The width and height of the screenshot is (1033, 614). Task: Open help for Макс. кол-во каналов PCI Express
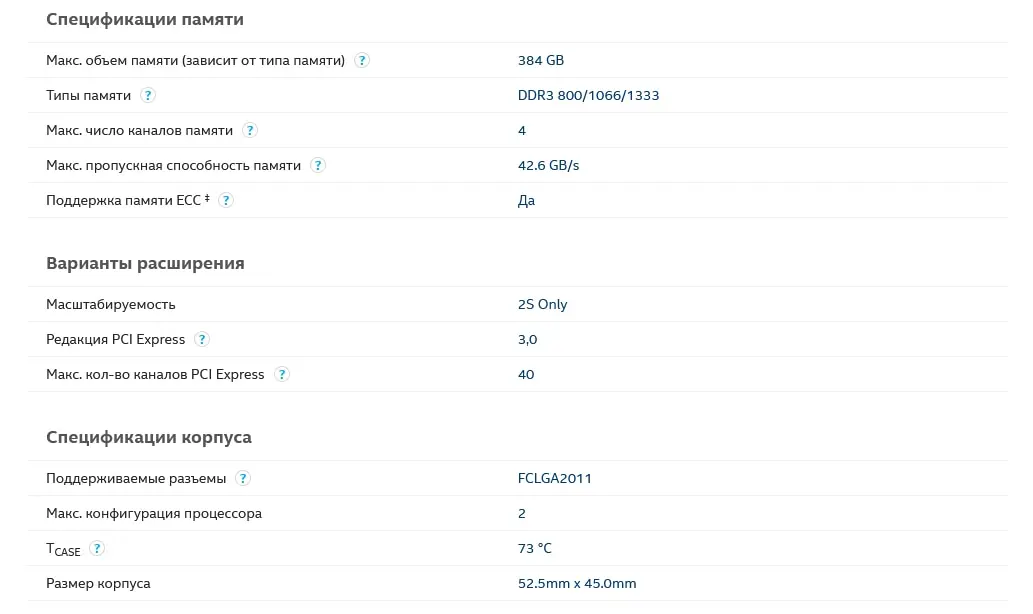[x=282, y=374]
